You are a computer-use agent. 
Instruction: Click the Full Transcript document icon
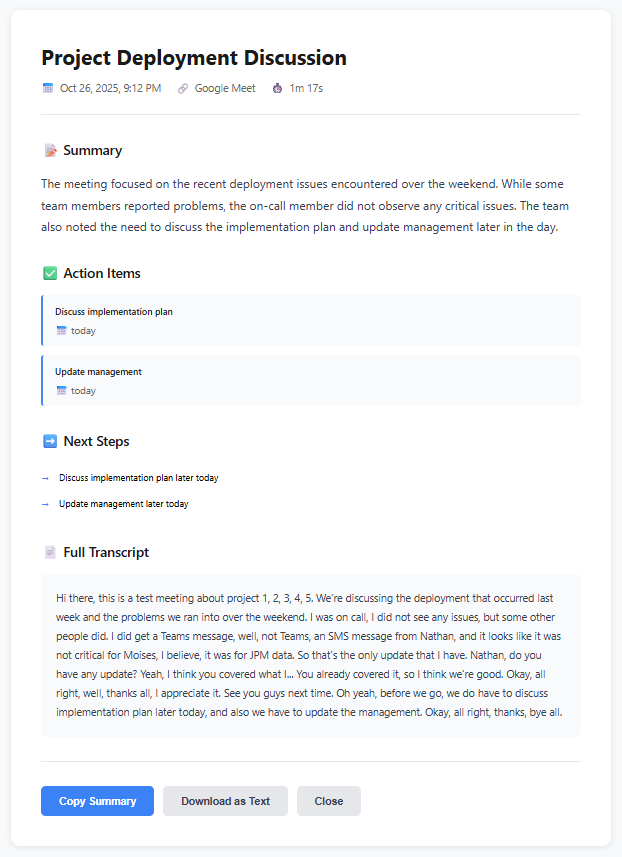click(x=50, y=552)
